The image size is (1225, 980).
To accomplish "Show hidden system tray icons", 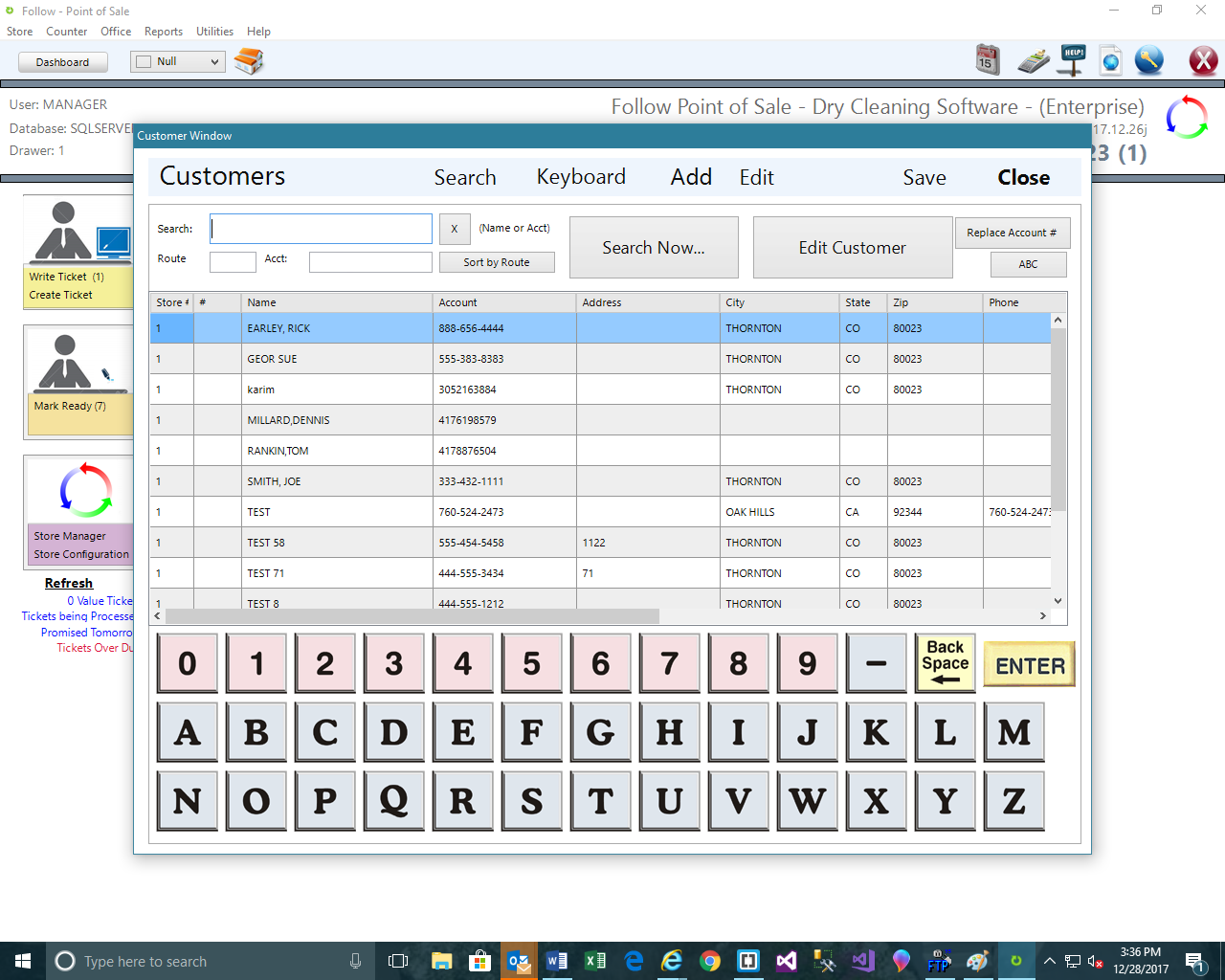I will point(1050,961).
